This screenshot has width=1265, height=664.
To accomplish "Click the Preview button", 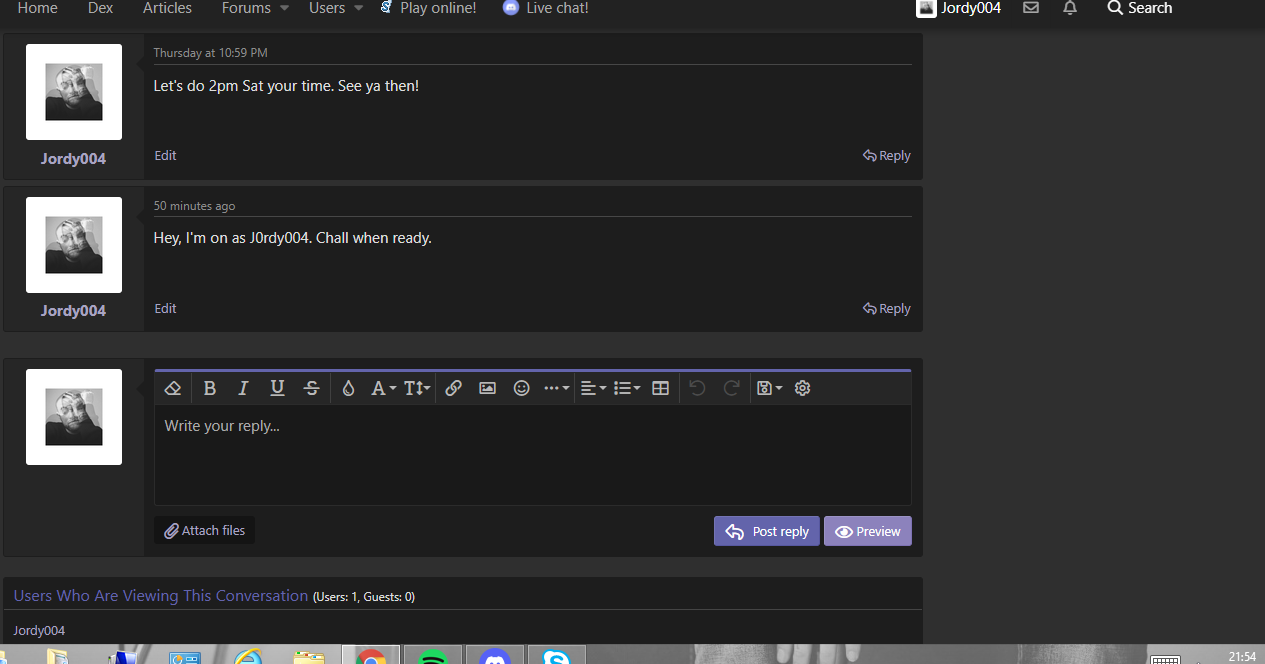I will click(x=867, y=531).
